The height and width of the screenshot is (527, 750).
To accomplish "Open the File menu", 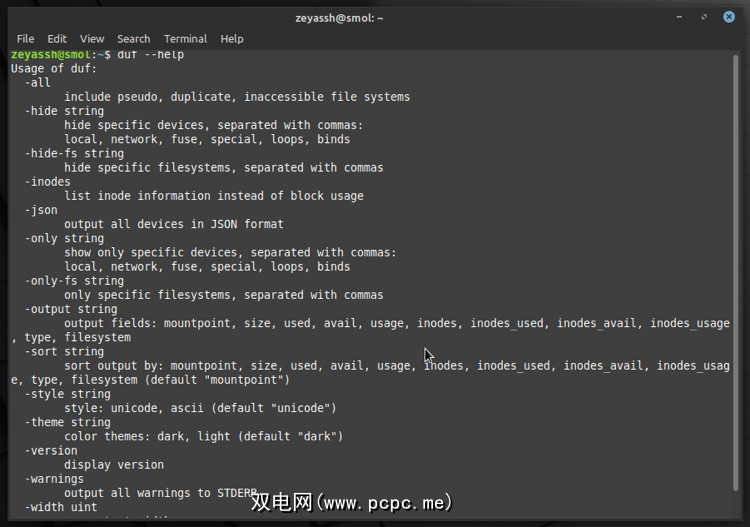I will pos(25,39).
